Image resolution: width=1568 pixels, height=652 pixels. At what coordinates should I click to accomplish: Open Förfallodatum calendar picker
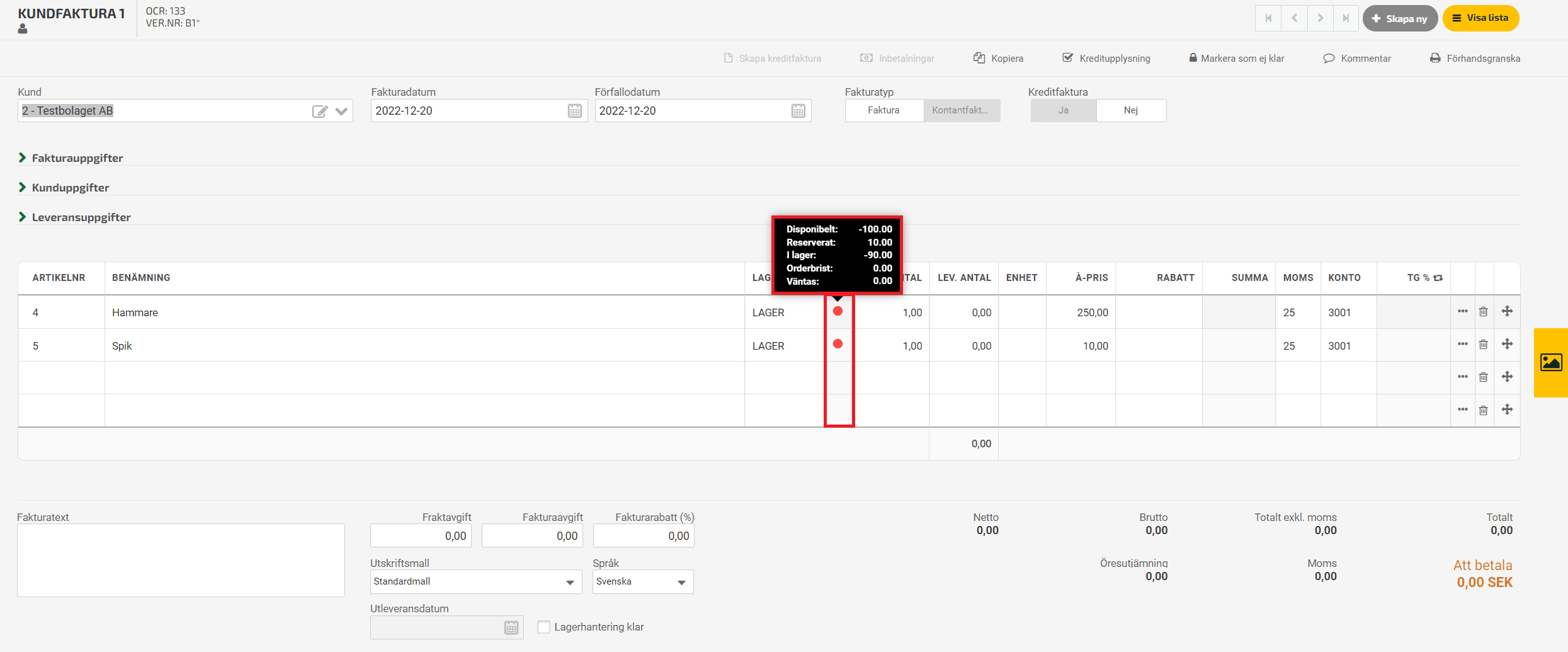(x=798, y=111)
